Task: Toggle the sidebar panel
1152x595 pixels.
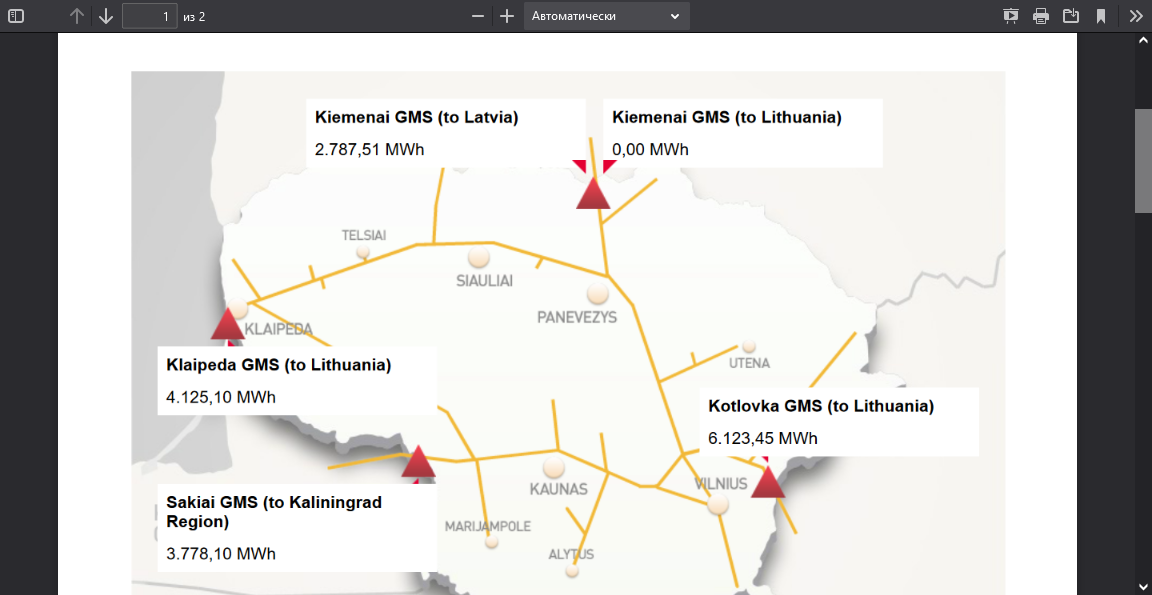Action: (16, 16)
